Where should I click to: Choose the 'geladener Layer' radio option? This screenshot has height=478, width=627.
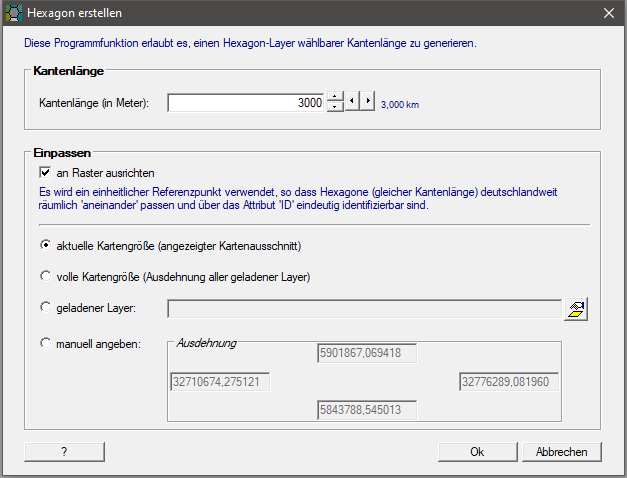pos(46,307)
